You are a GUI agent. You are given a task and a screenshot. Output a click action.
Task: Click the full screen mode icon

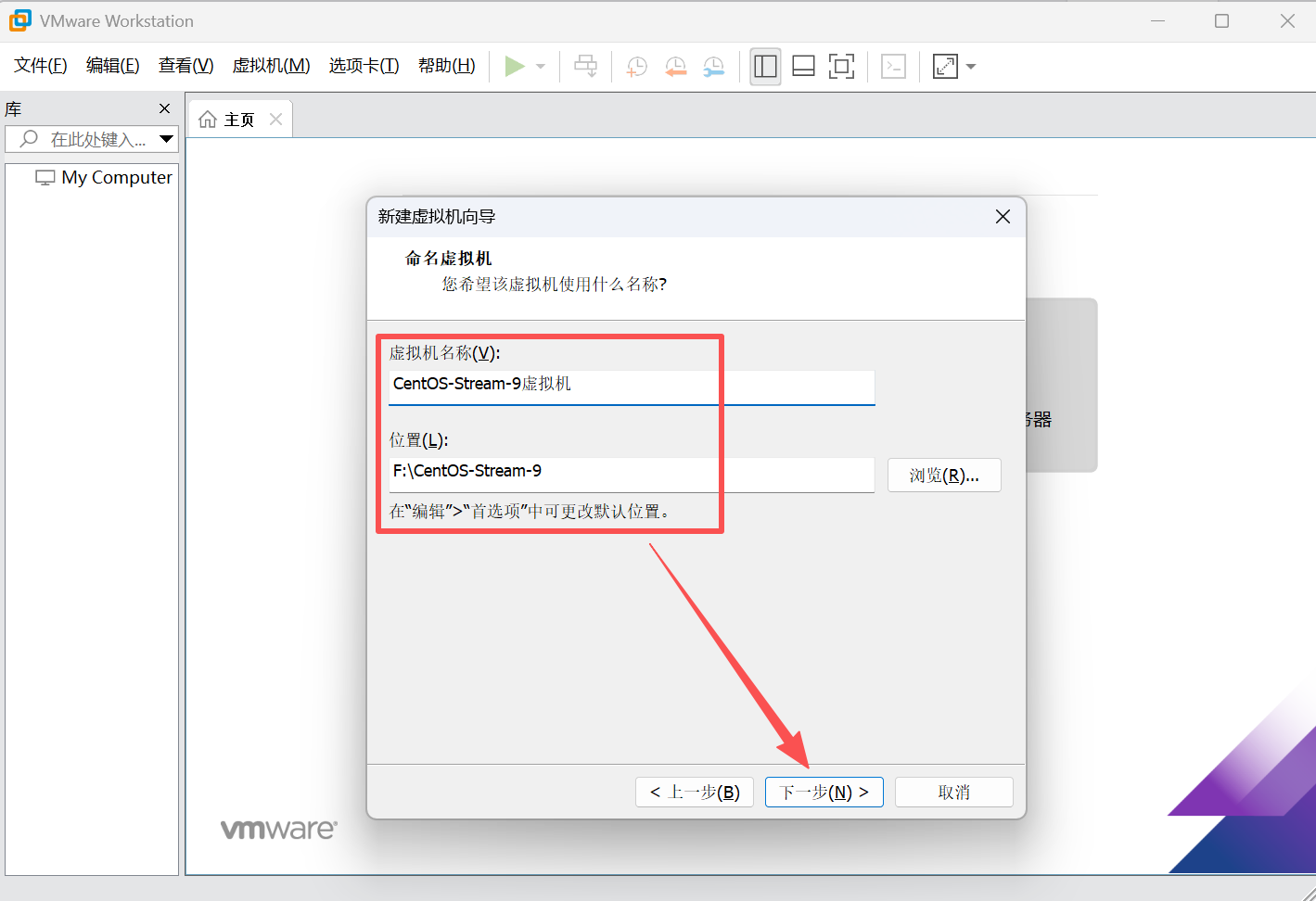(x=841, y=66)
